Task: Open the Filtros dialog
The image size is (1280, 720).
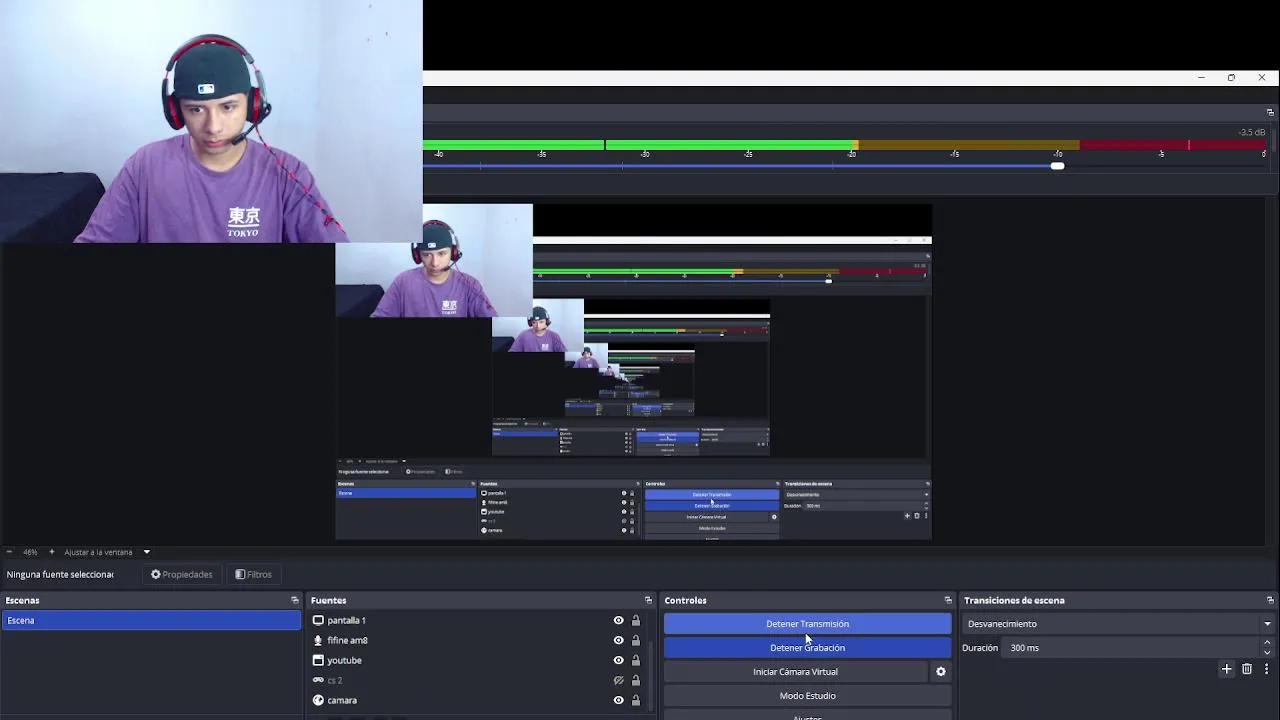Action: [x=253, y=574]
